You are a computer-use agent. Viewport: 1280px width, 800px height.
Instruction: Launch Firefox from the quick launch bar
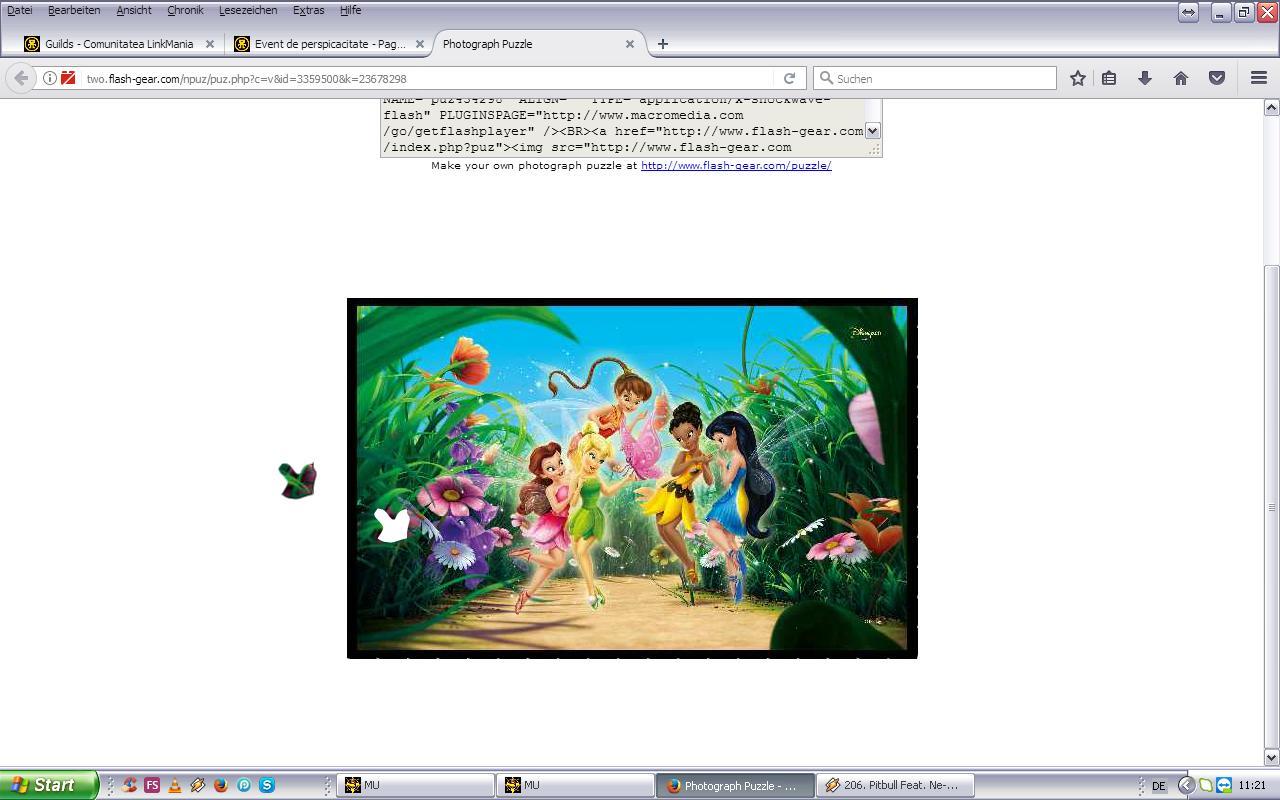tap(221, 785)
